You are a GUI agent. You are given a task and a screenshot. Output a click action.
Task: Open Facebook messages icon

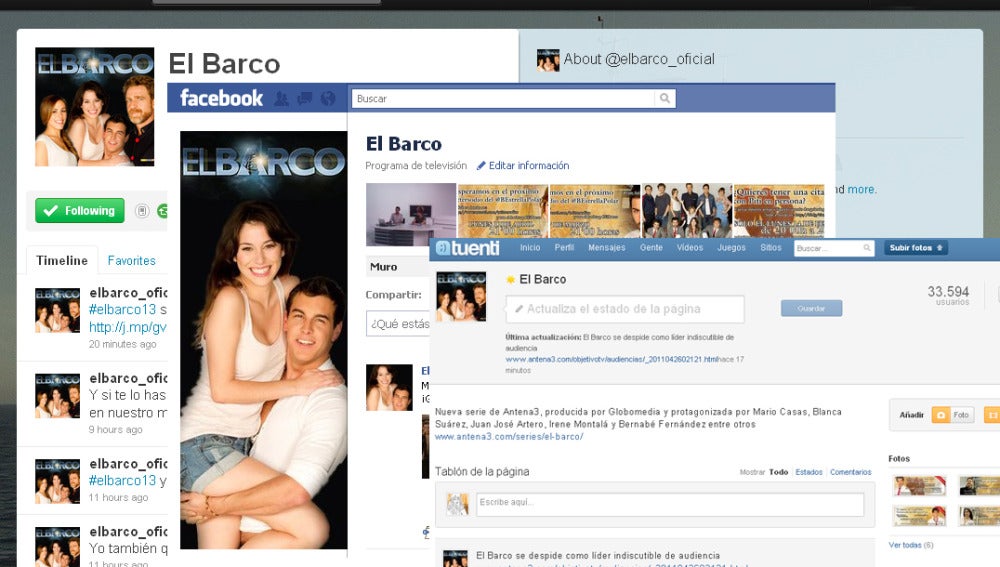pyautogui.click(x=305, y=99)
